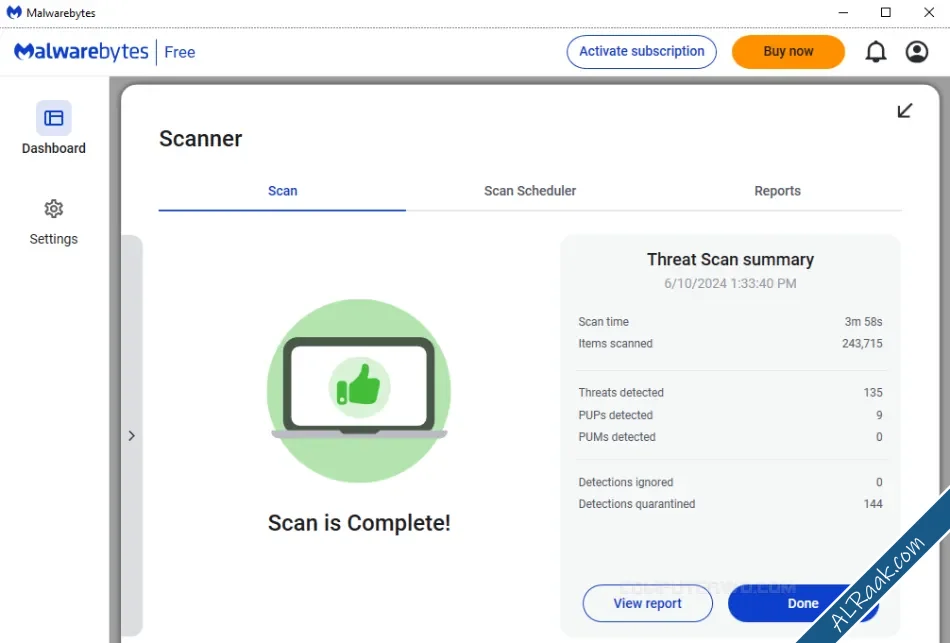Viewport: 950px width, 643px height.
Task: Switch to the Reports tab
Action: pos(777,191)
